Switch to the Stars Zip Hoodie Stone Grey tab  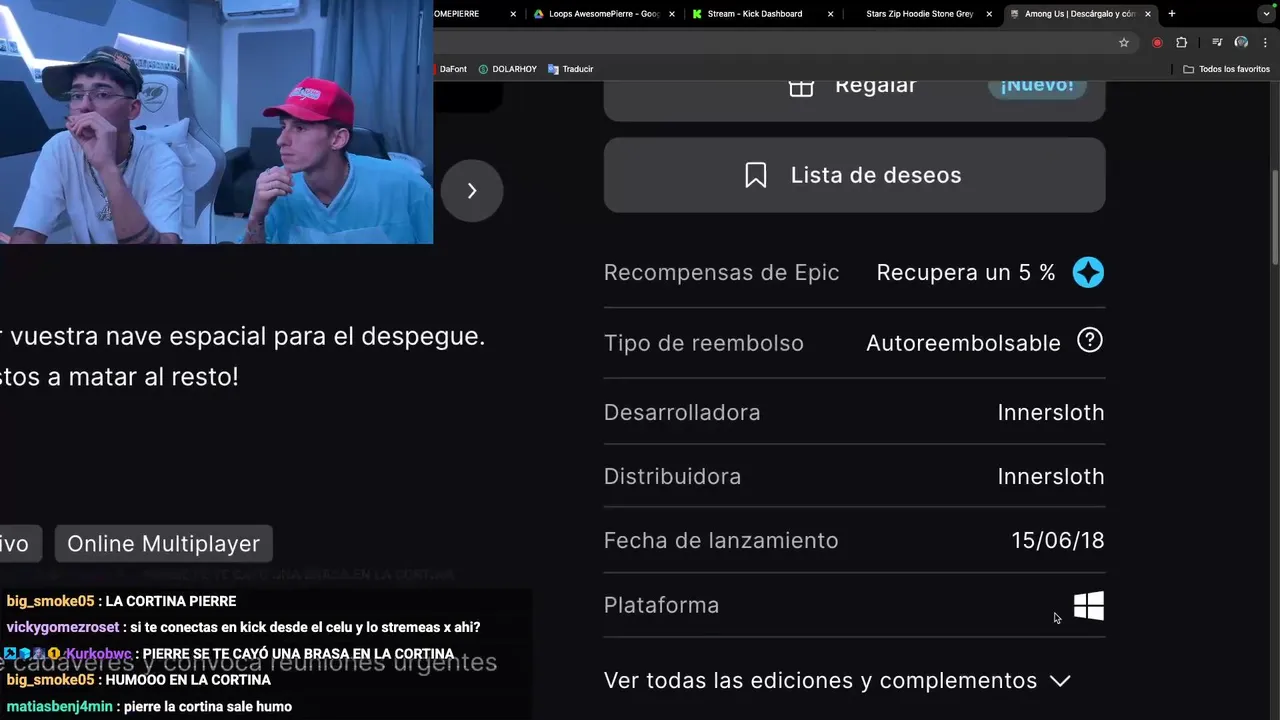pos(920,14)
